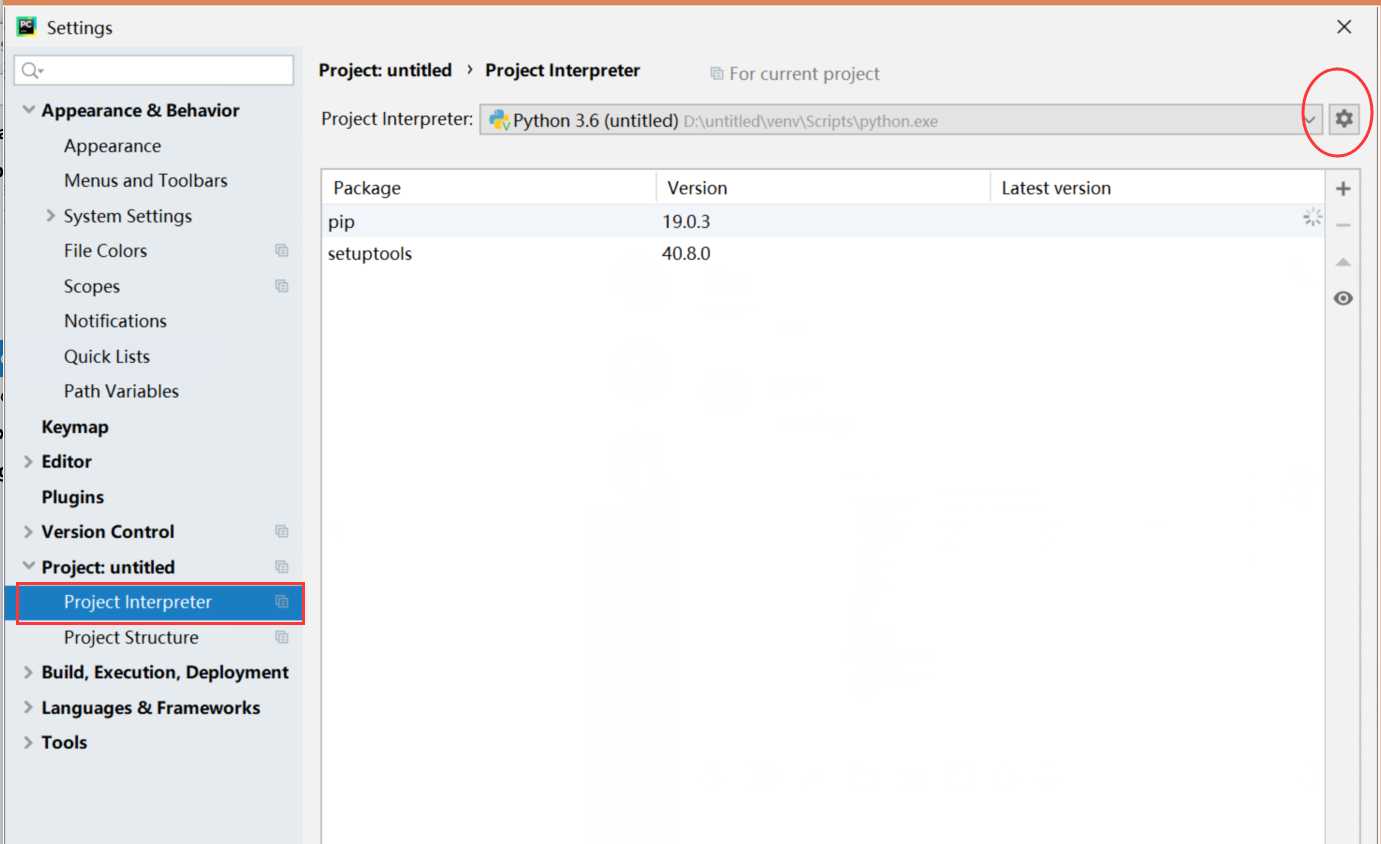Close the Settings dialog
Screen dimensions: 1381x844
pyautogui.click(x=1344, y=27)
